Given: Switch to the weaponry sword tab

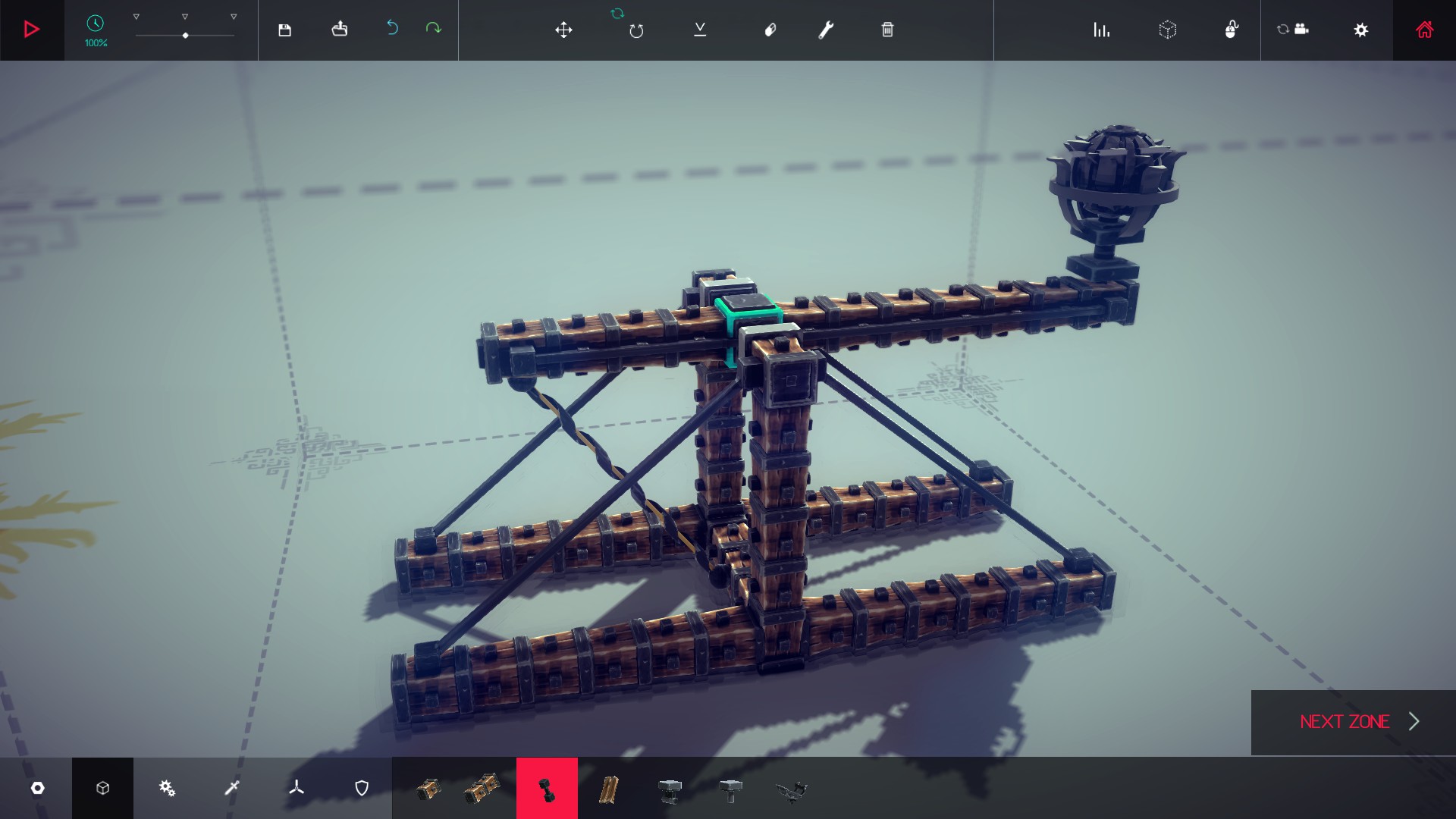Looking at the screenshot, I should pos(232,789).
